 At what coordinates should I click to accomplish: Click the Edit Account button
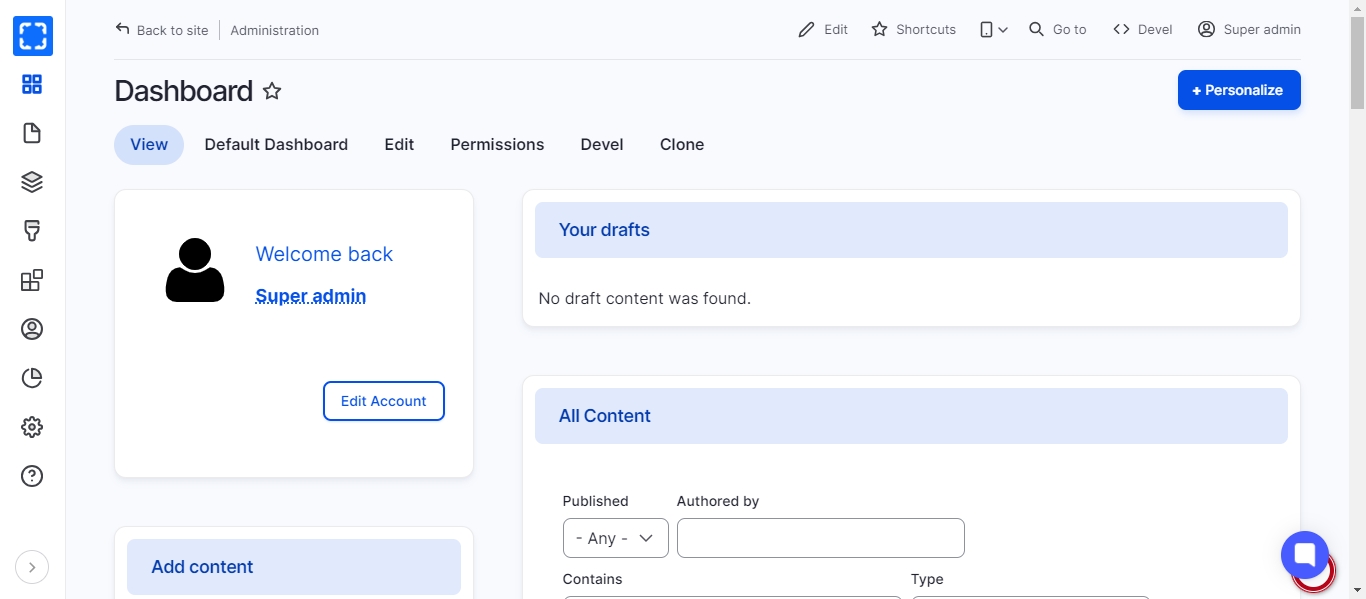tap(383, 401)
